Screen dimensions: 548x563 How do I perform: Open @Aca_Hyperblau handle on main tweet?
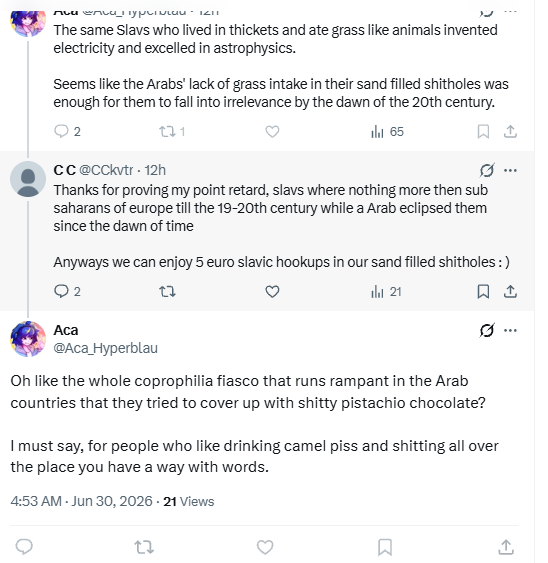click(105, 348)
